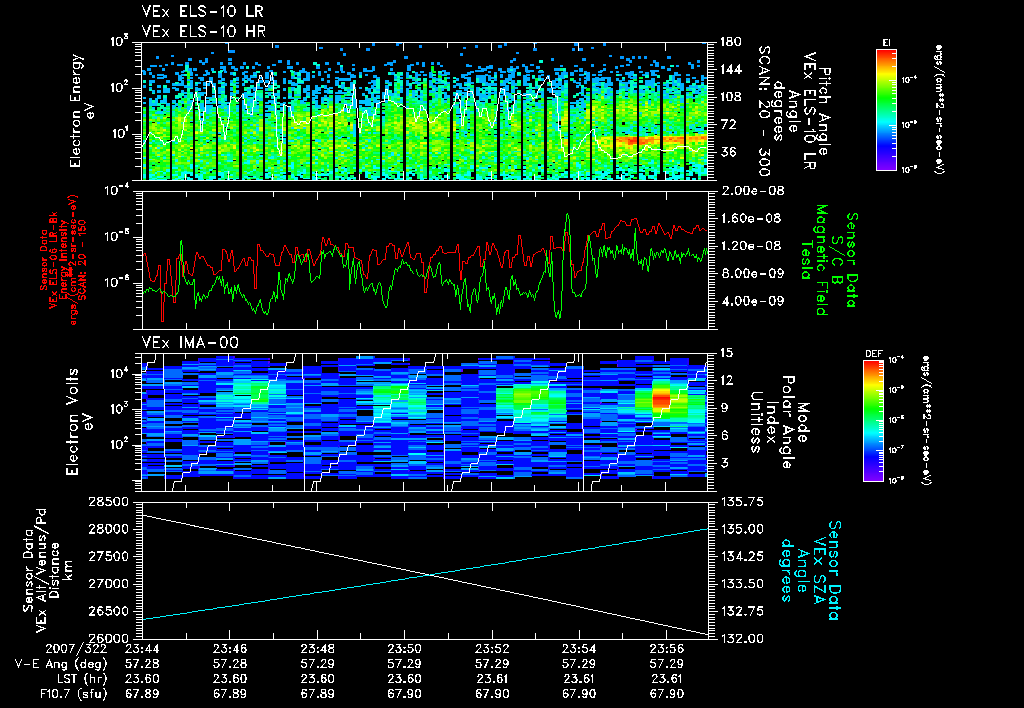Click the 23:46 time tick label
The height and width of the screenshot is (708, 1024).
click(x=230, y=649)
